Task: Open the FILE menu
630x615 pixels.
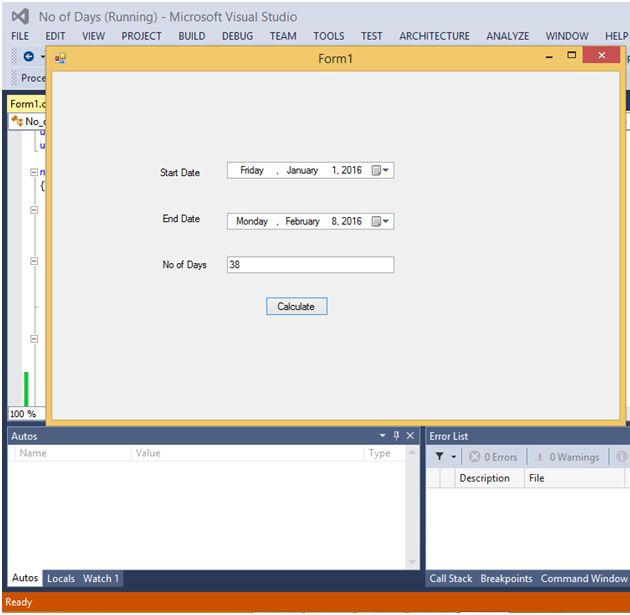Action: [20, 36]
